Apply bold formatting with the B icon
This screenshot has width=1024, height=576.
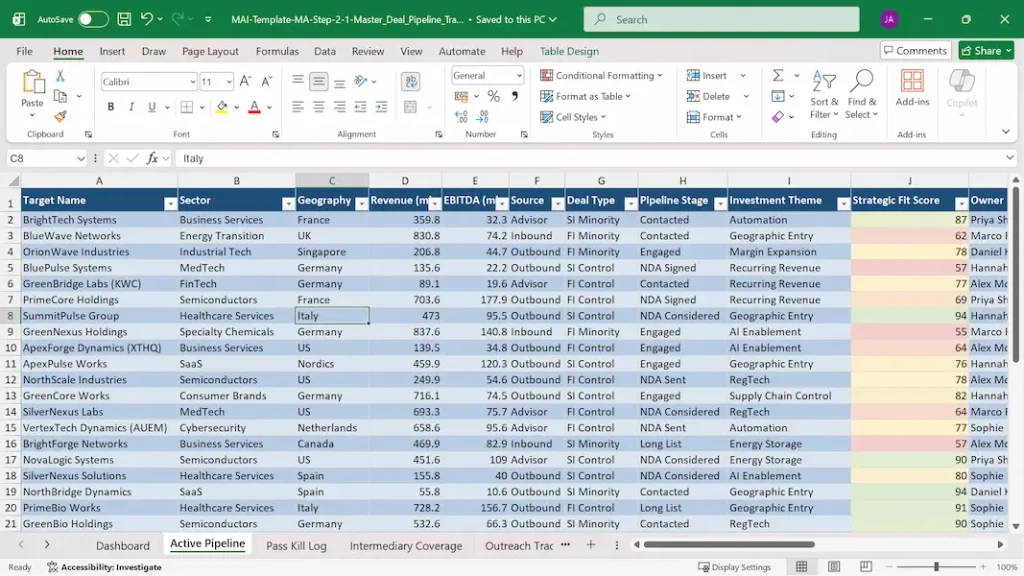pyautogui.click(x=110, y=107)
